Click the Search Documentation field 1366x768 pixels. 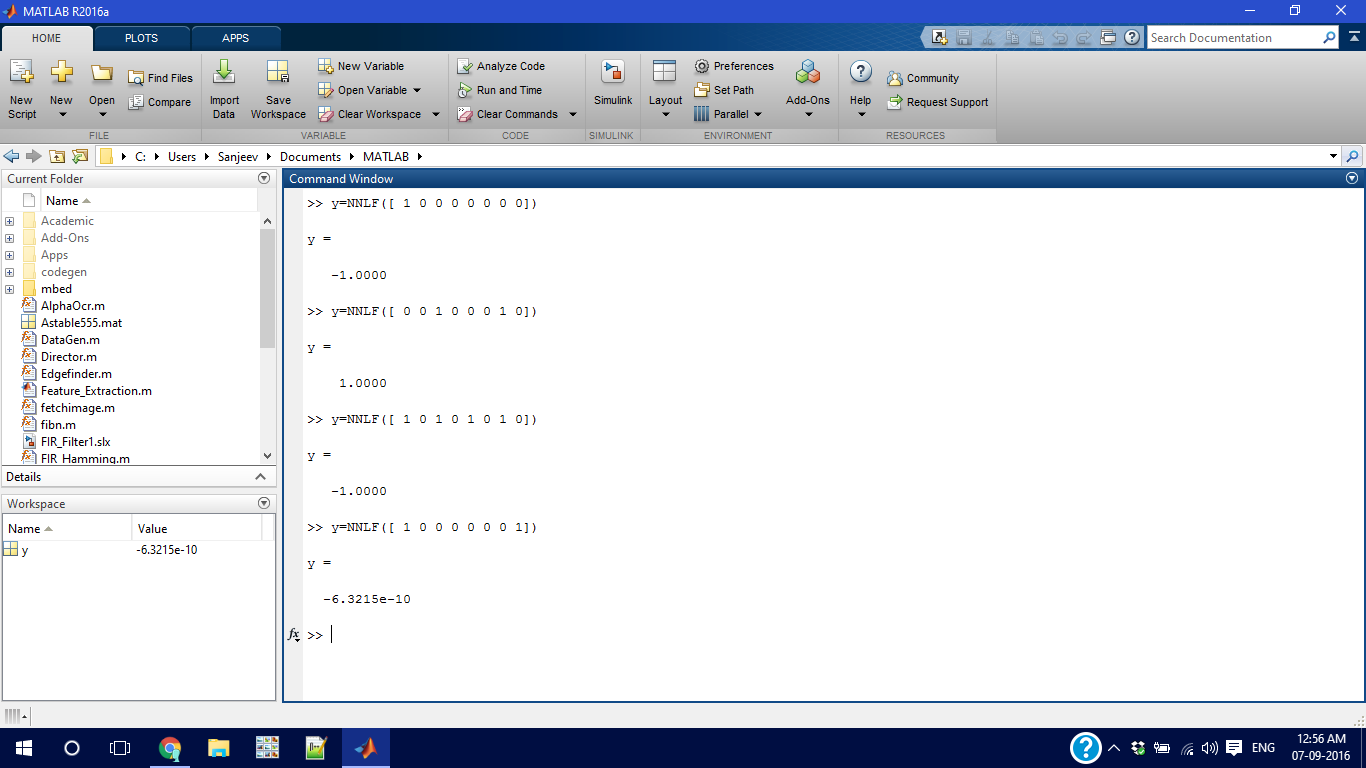(x=1234, y=38)
